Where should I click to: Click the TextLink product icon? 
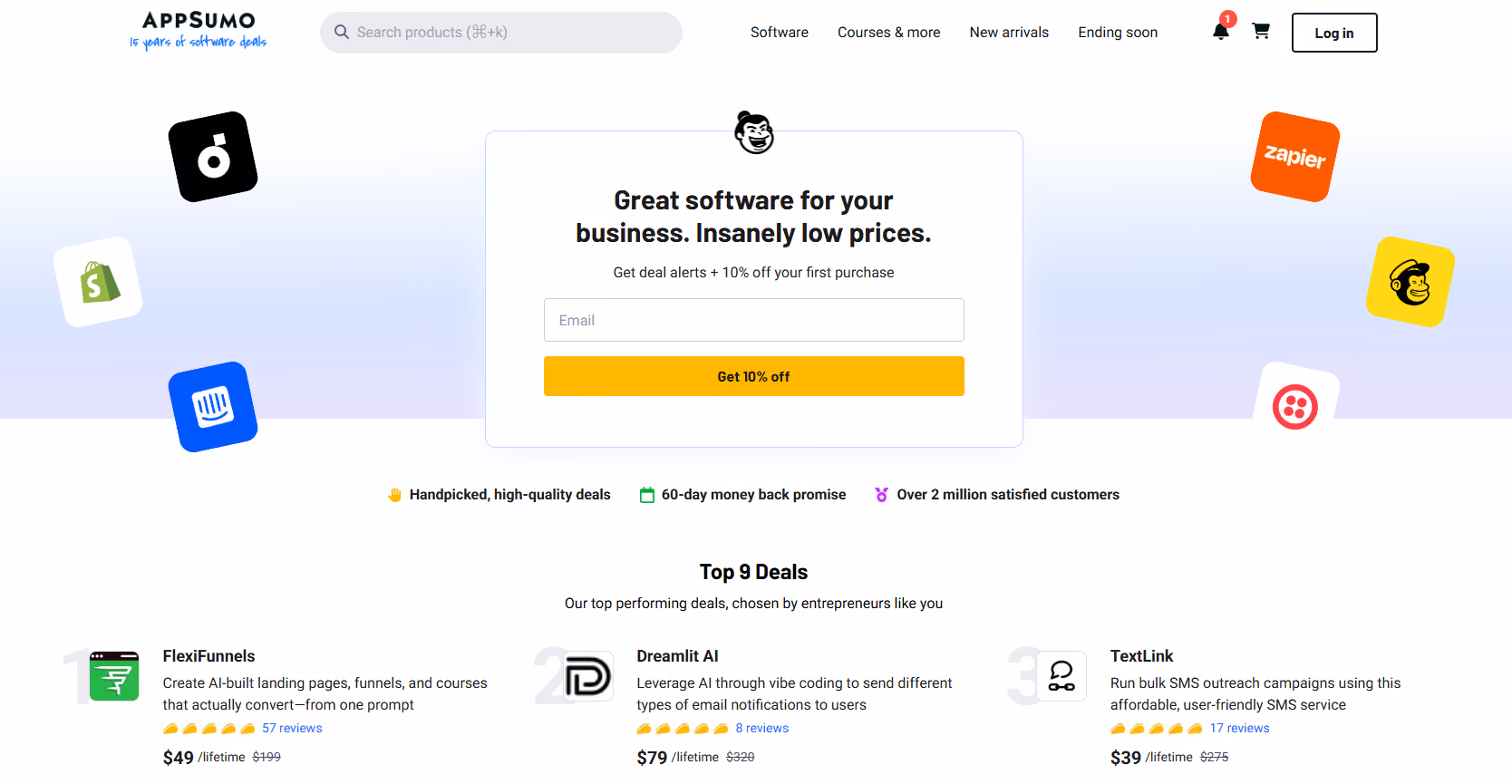click(1061, 676)
